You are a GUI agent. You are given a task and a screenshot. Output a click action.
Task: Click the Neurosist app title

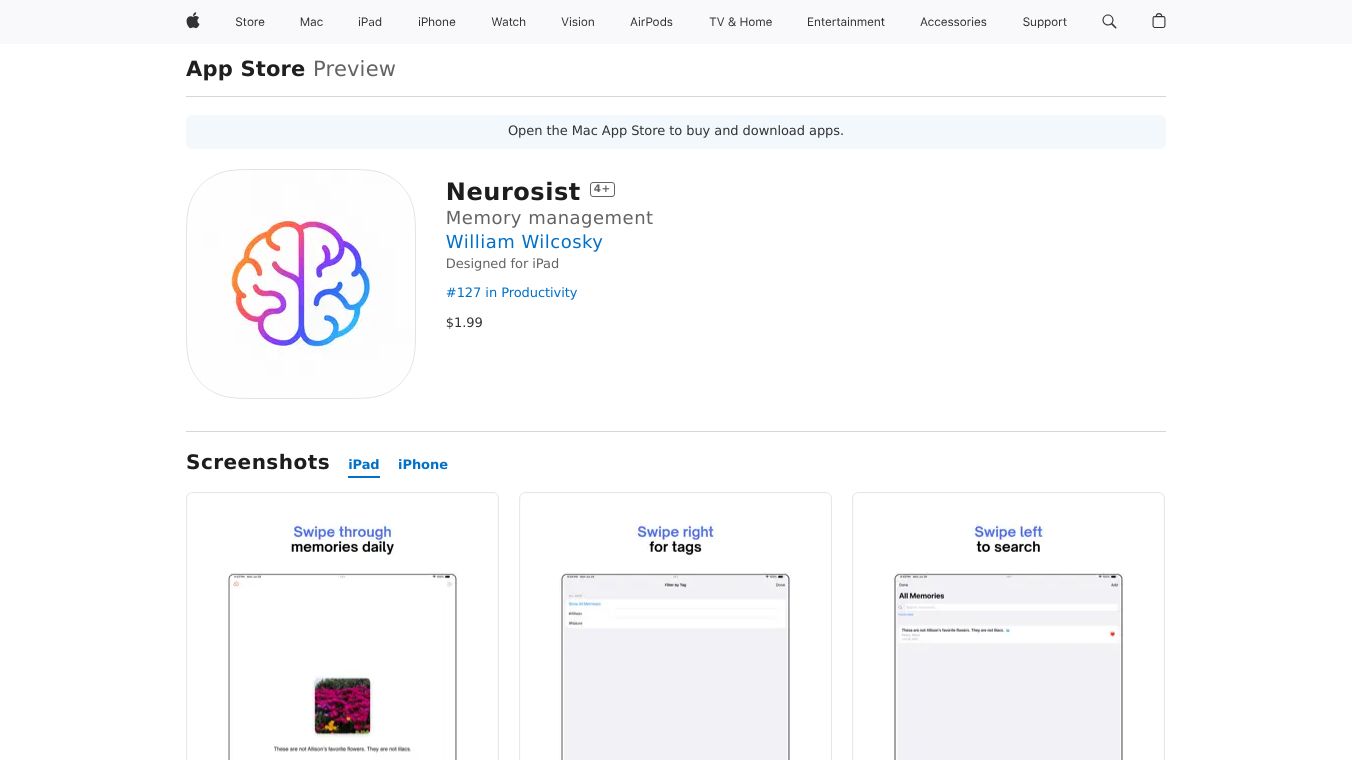(513, 191)
